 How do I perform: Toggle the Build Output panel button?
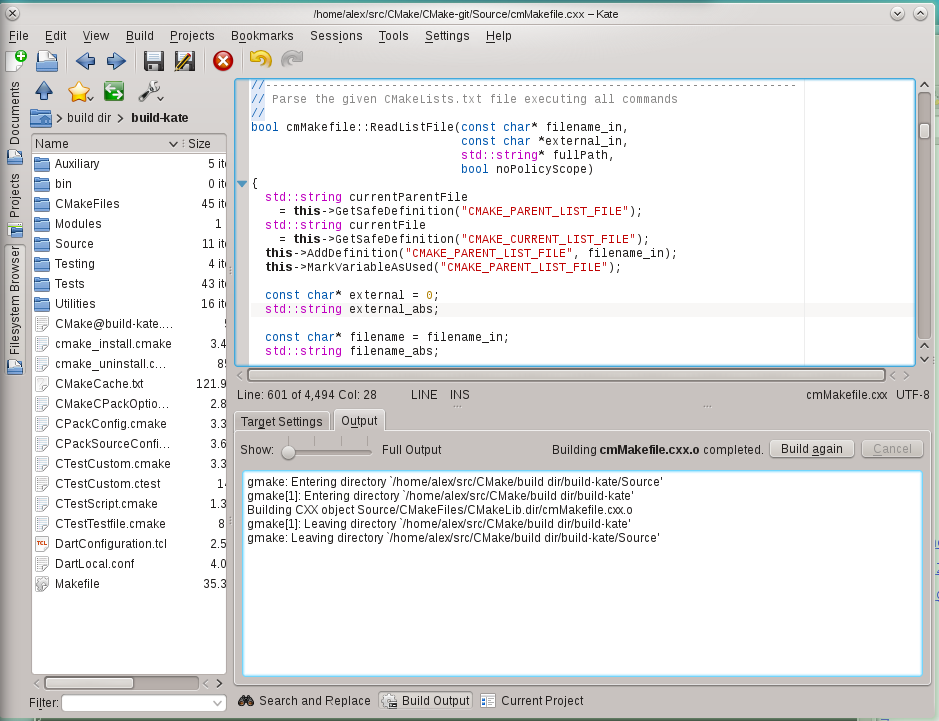pyautogui.click(x=425, y=701)
